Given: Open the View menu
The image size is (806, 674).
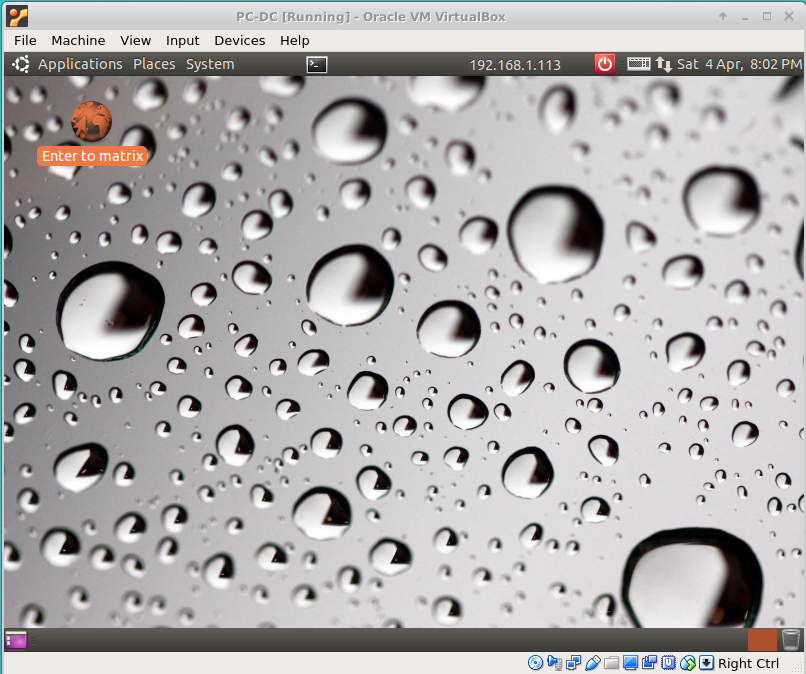Looking at the screenshot, I should pos(136,41).
